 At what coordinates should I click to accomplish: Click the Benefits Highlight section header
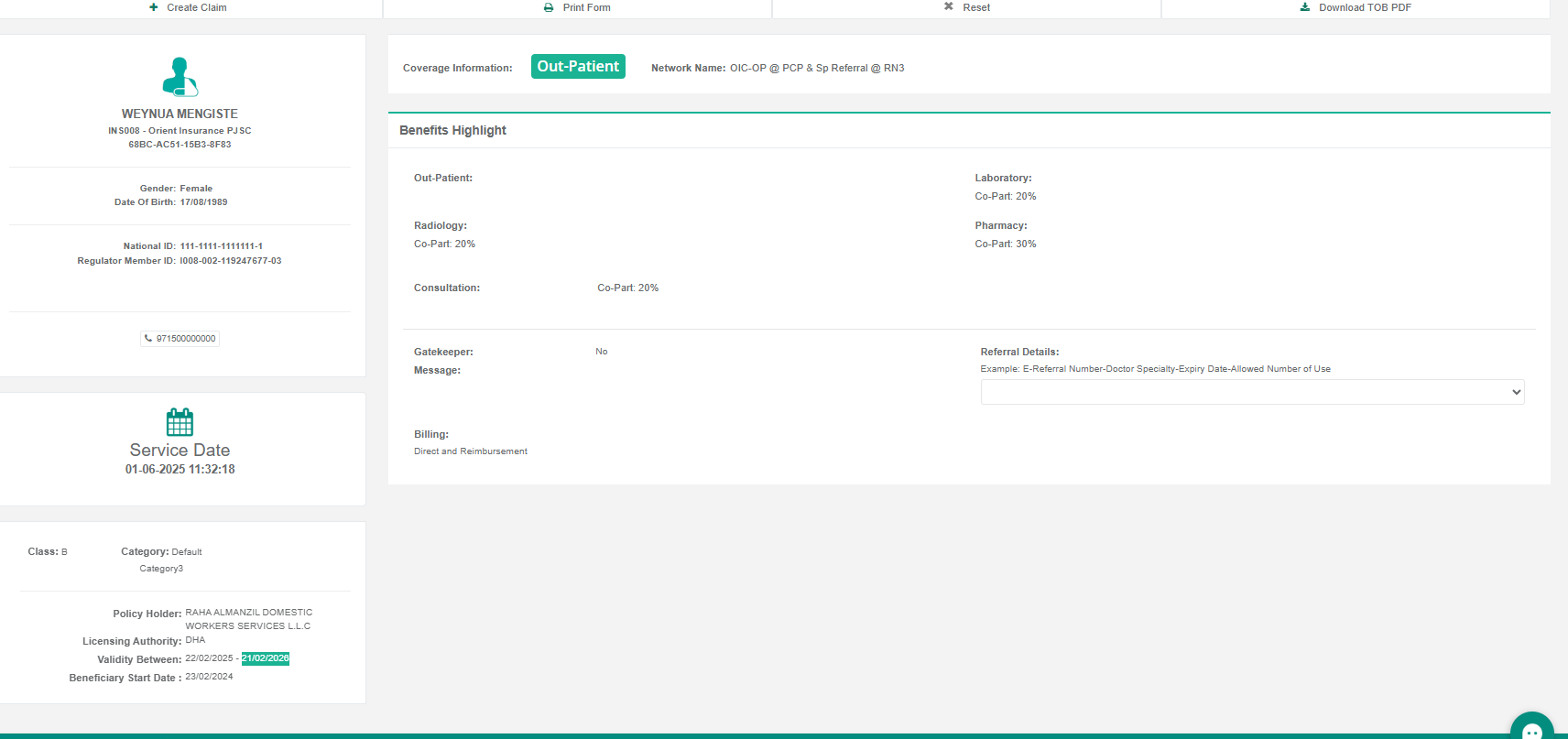452,130
